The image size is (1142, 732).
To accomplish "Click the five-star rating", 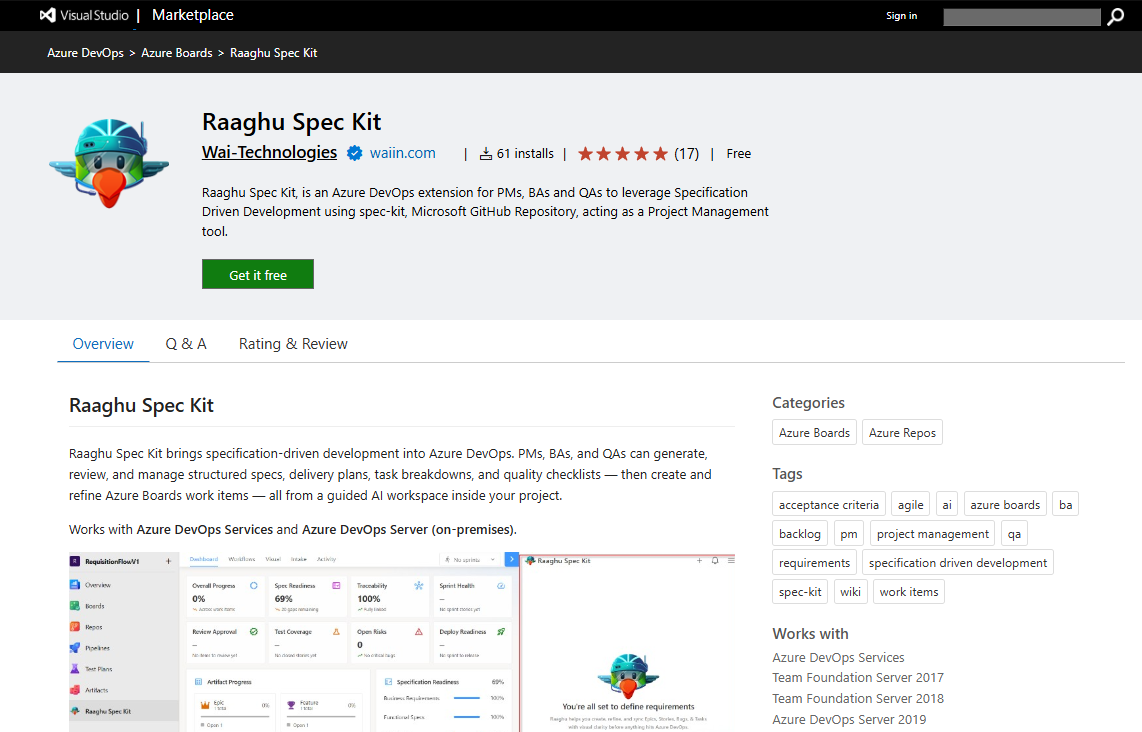I will point(623,154).
